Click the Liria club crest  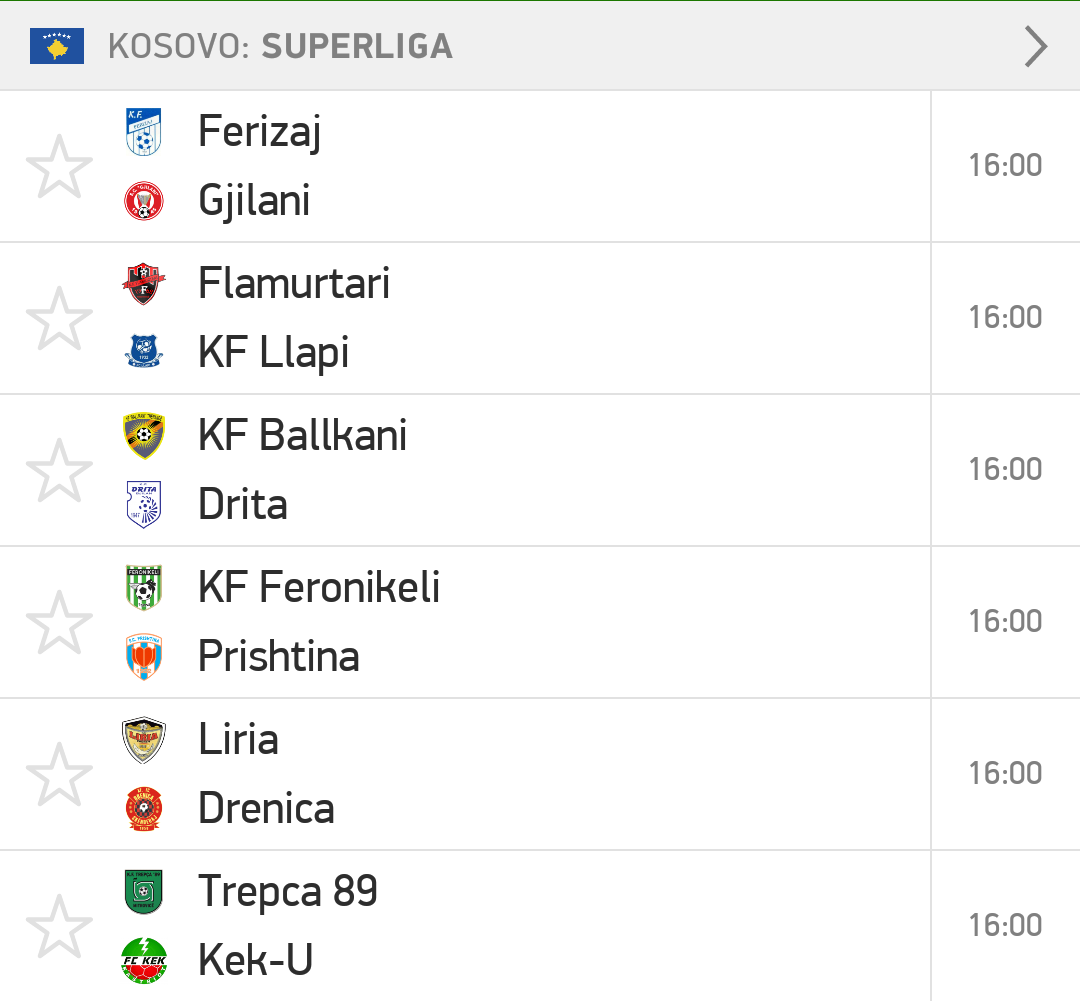point(143,740)
